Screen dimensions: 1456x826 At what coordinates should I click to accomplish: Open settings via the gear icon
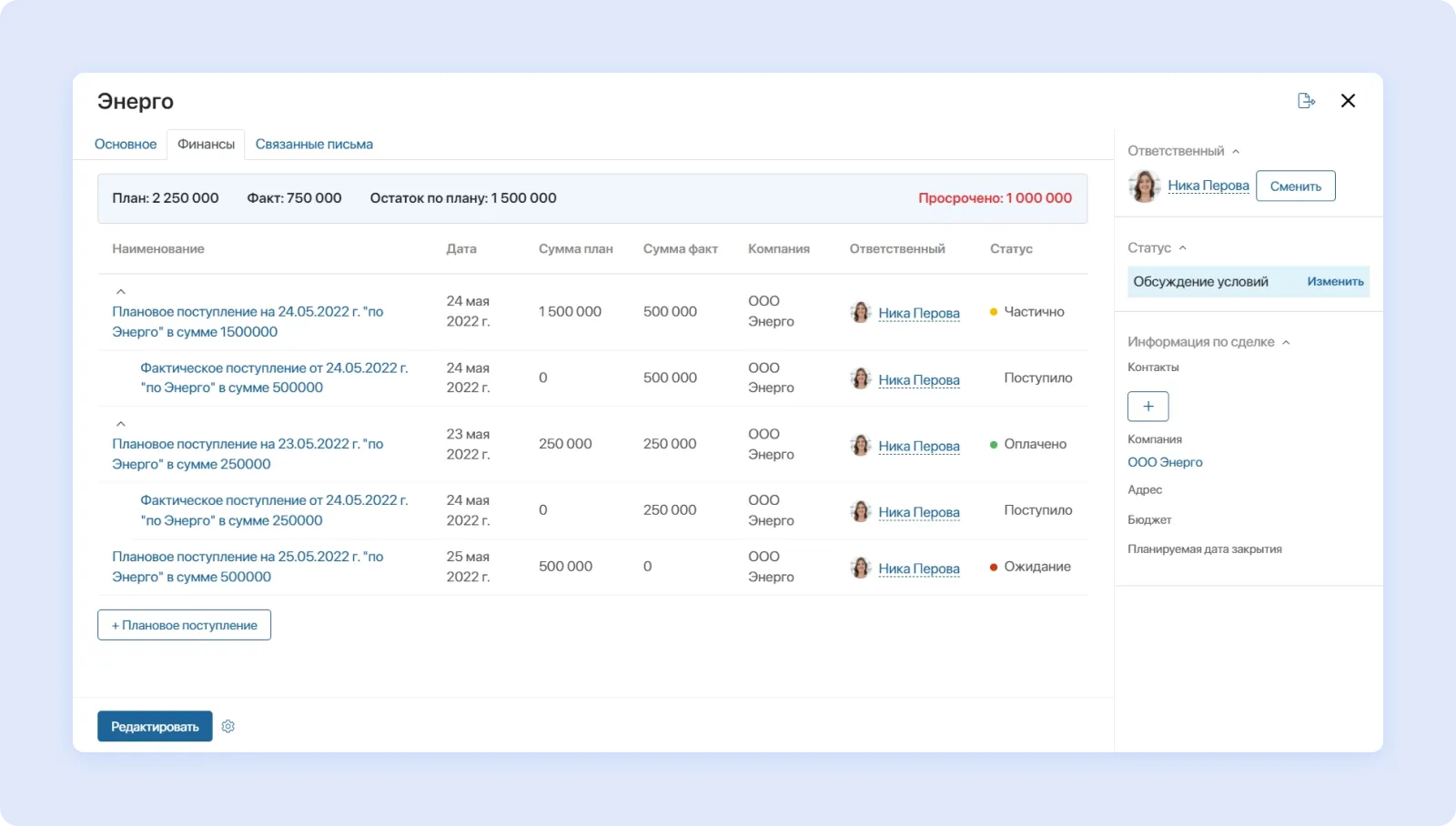pos(228,726)
